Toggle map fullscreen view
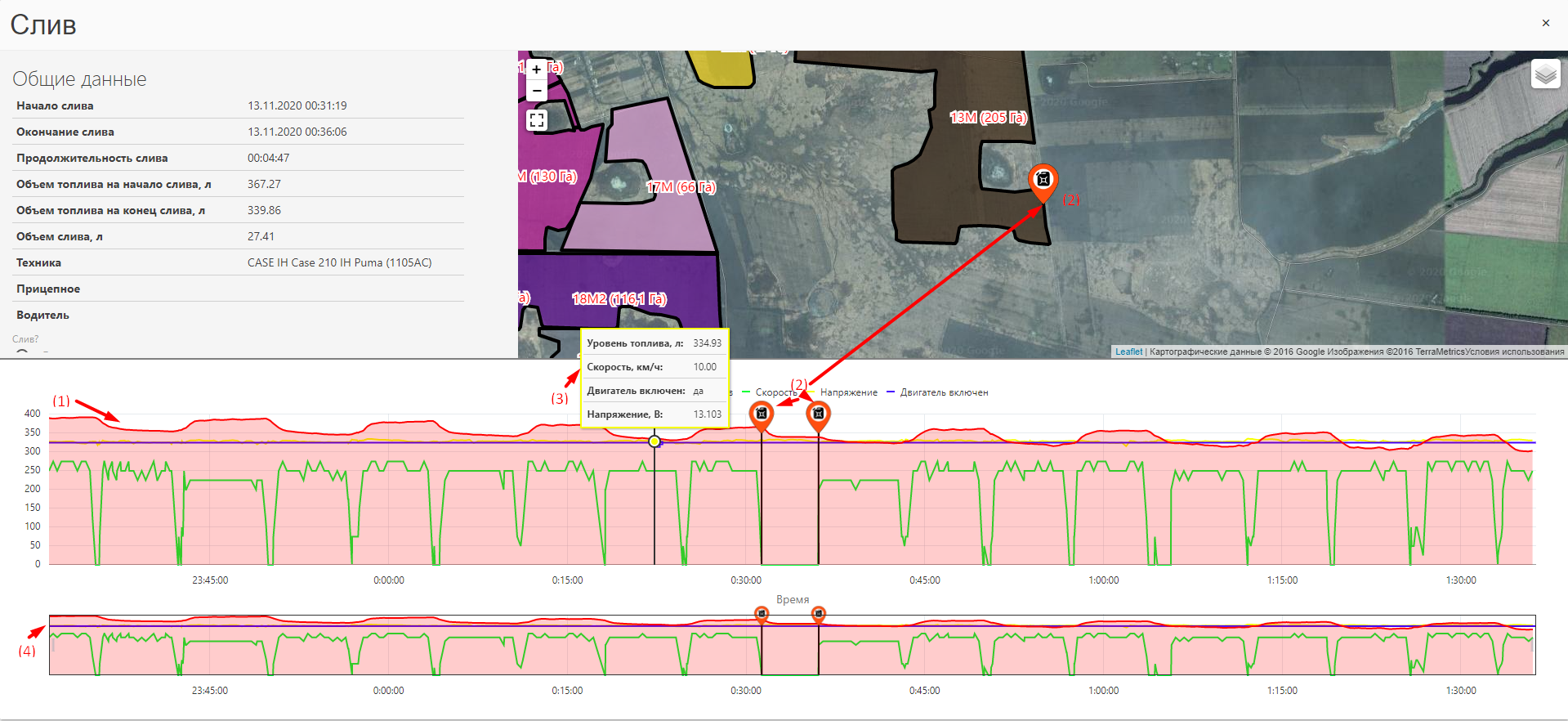1568x721 pixels. pos(537,120)
